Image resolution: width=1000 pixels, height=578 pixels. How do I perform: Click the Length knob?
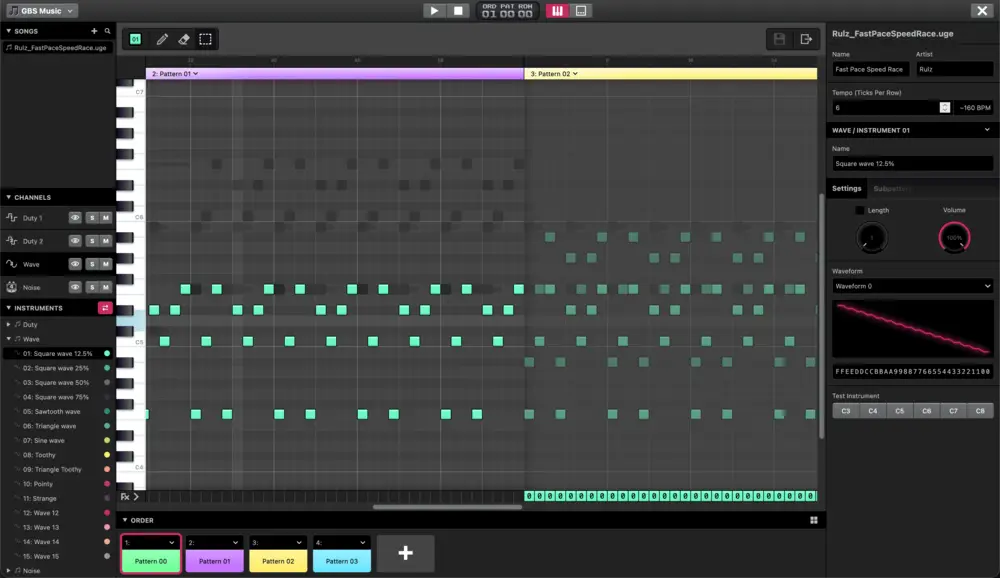(871, 237)
